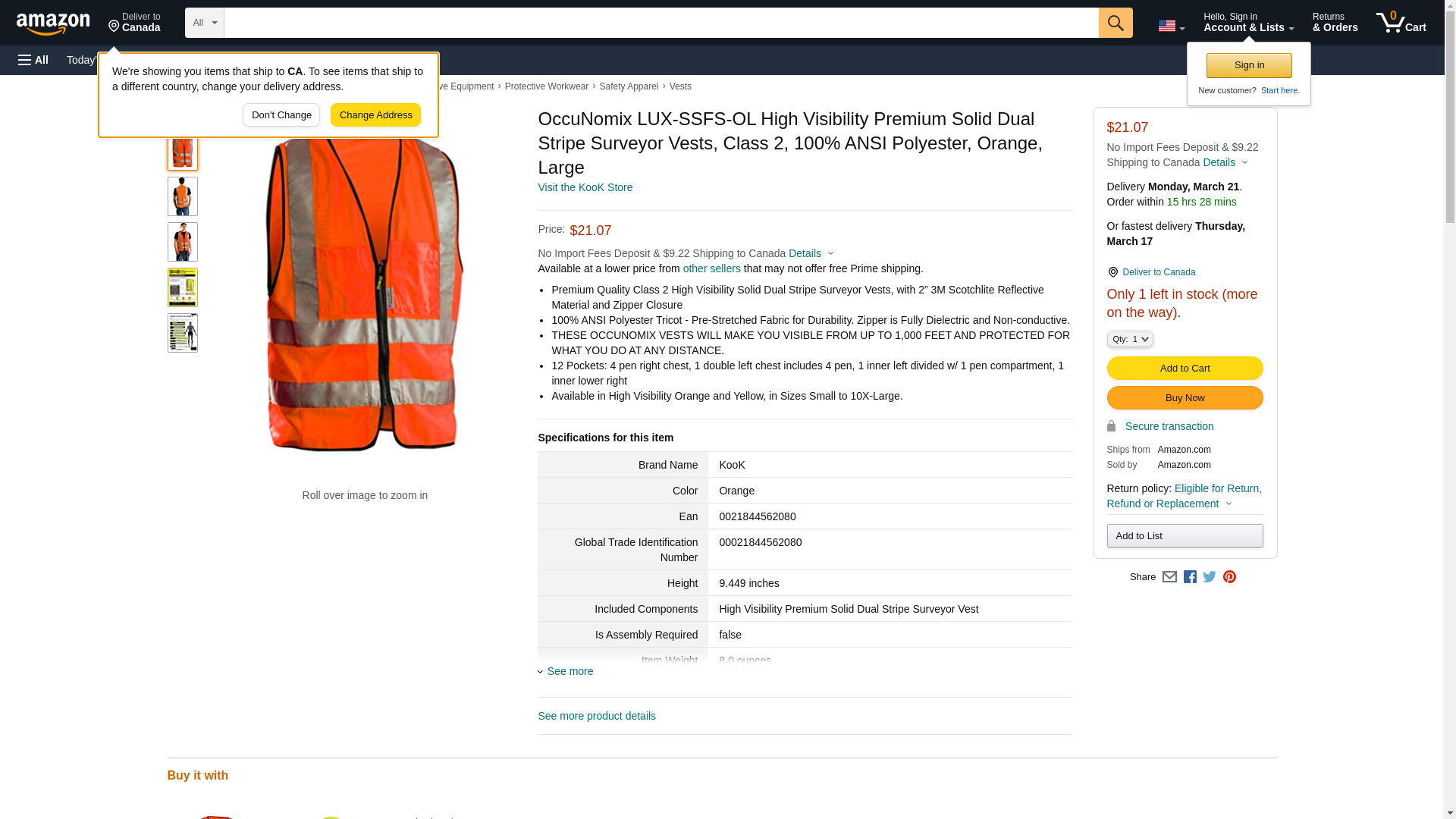Click the Amazon logo
The width and height of the screenshot is (1456, 819).
53,24
